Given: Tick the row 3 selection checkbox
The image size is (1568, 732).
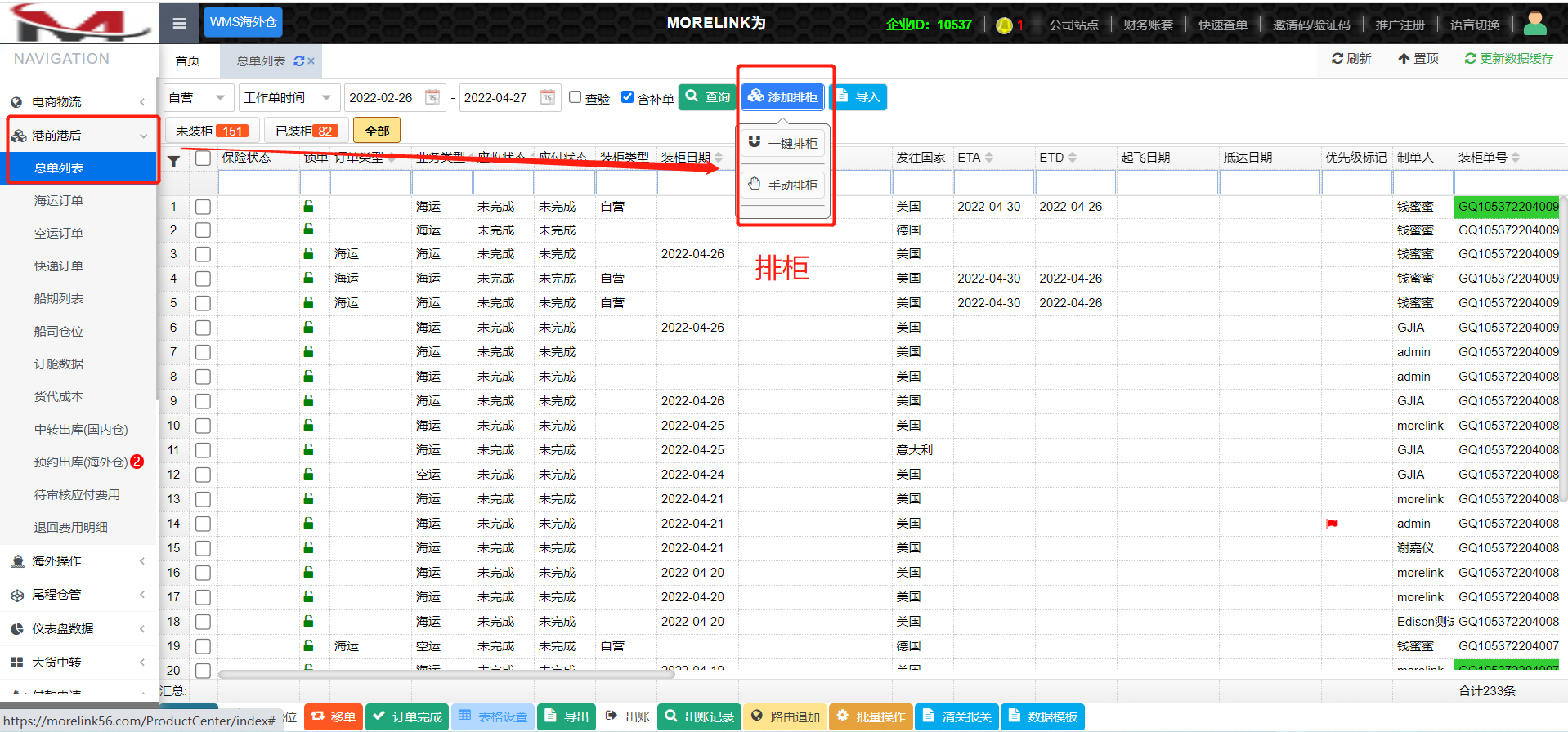Looking at the screenshot, I should 203,254.
